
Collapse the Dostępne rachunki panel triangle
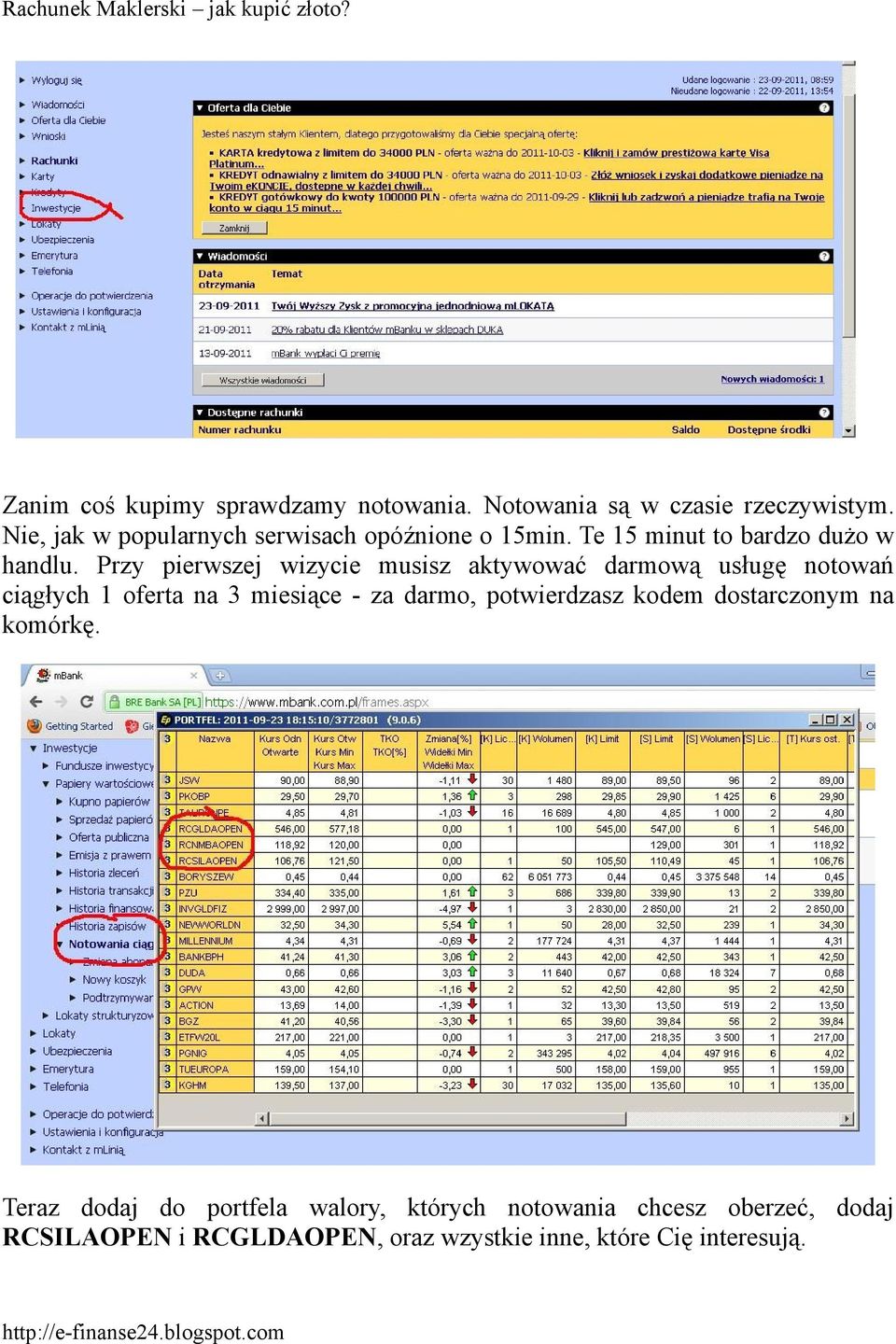click(200, 412)
